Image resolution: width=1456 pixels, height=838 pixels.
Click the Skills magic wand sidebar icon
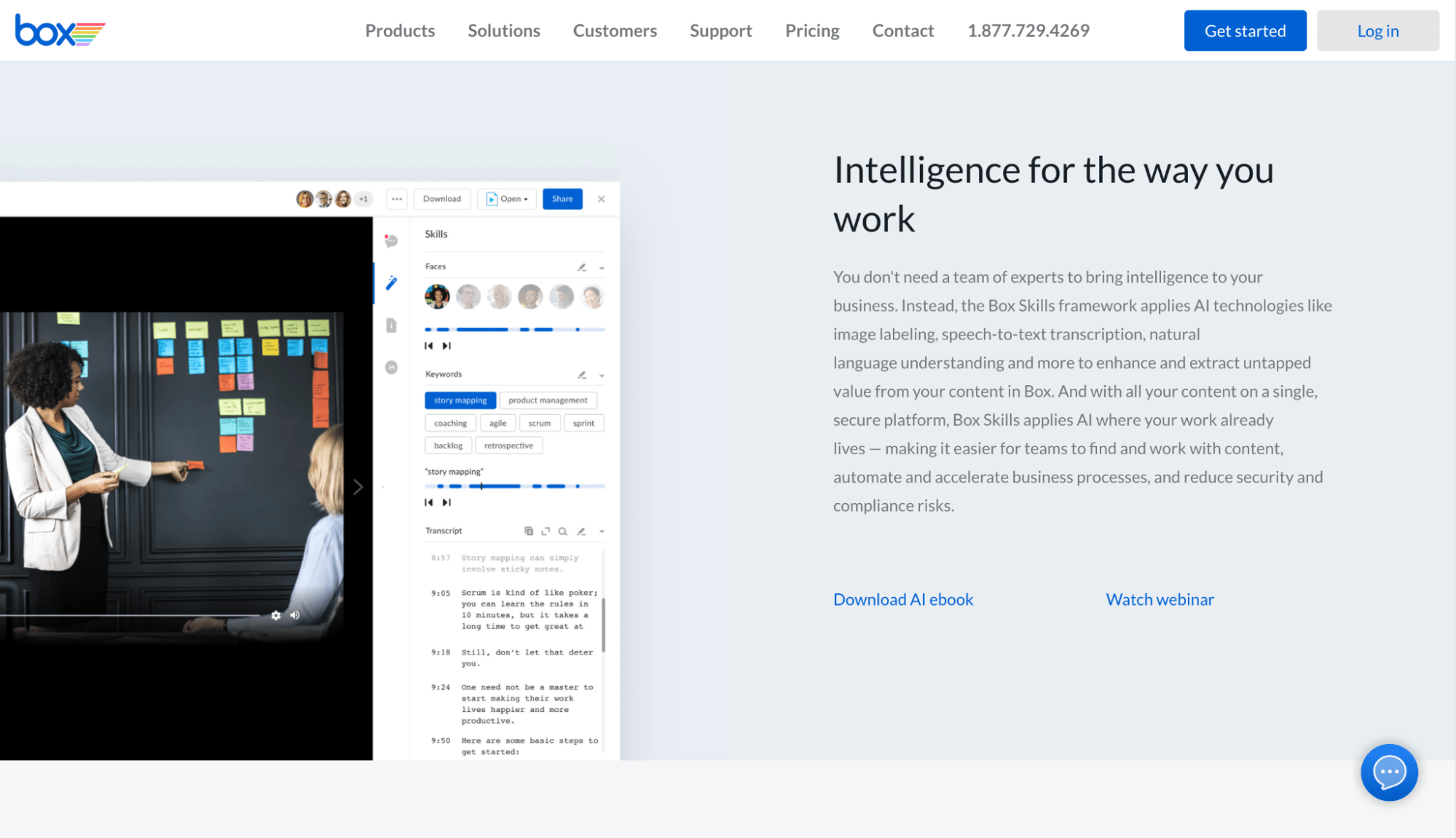click(392, 282)
